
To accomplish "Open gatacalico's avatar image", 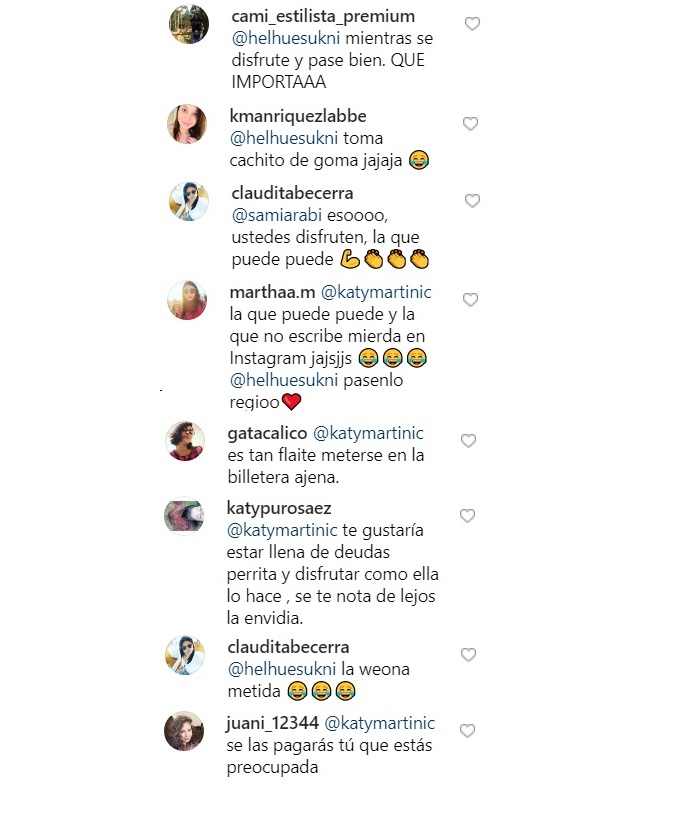I will [x=185, y=441].
